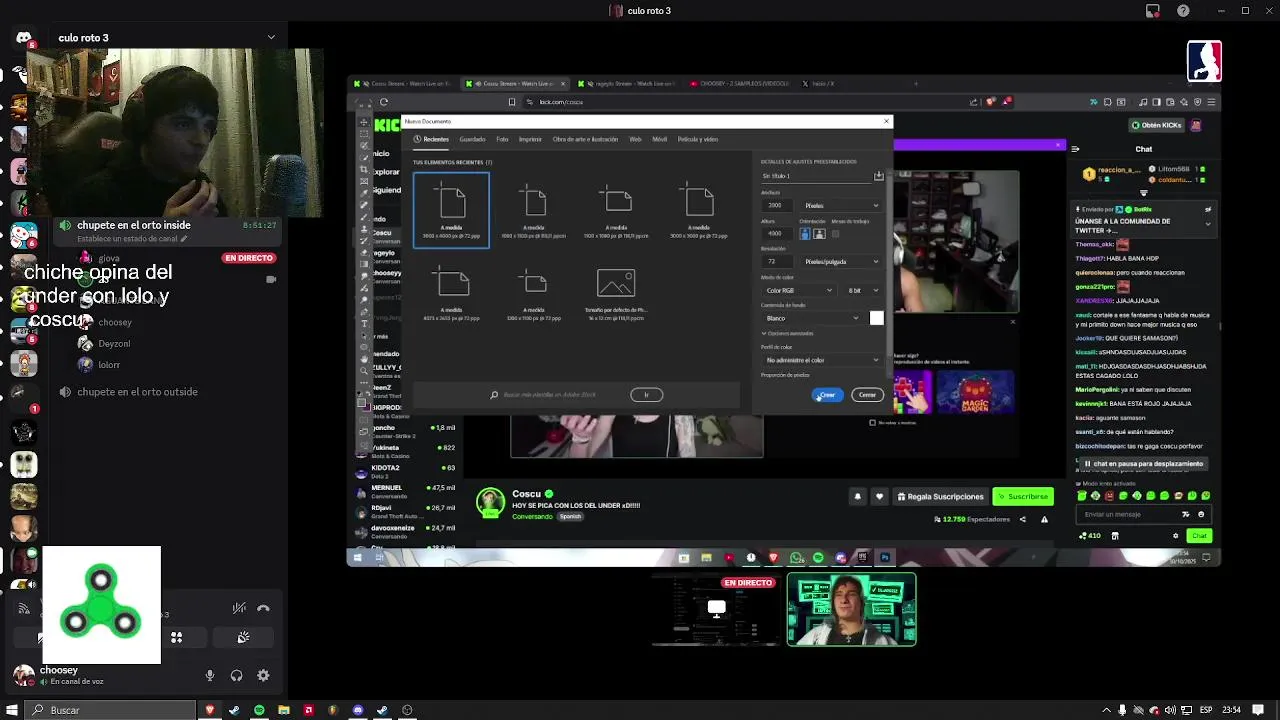Open Discord from Windows taskbar
This screenshot has width=1280, height=720.
point(357,710)
